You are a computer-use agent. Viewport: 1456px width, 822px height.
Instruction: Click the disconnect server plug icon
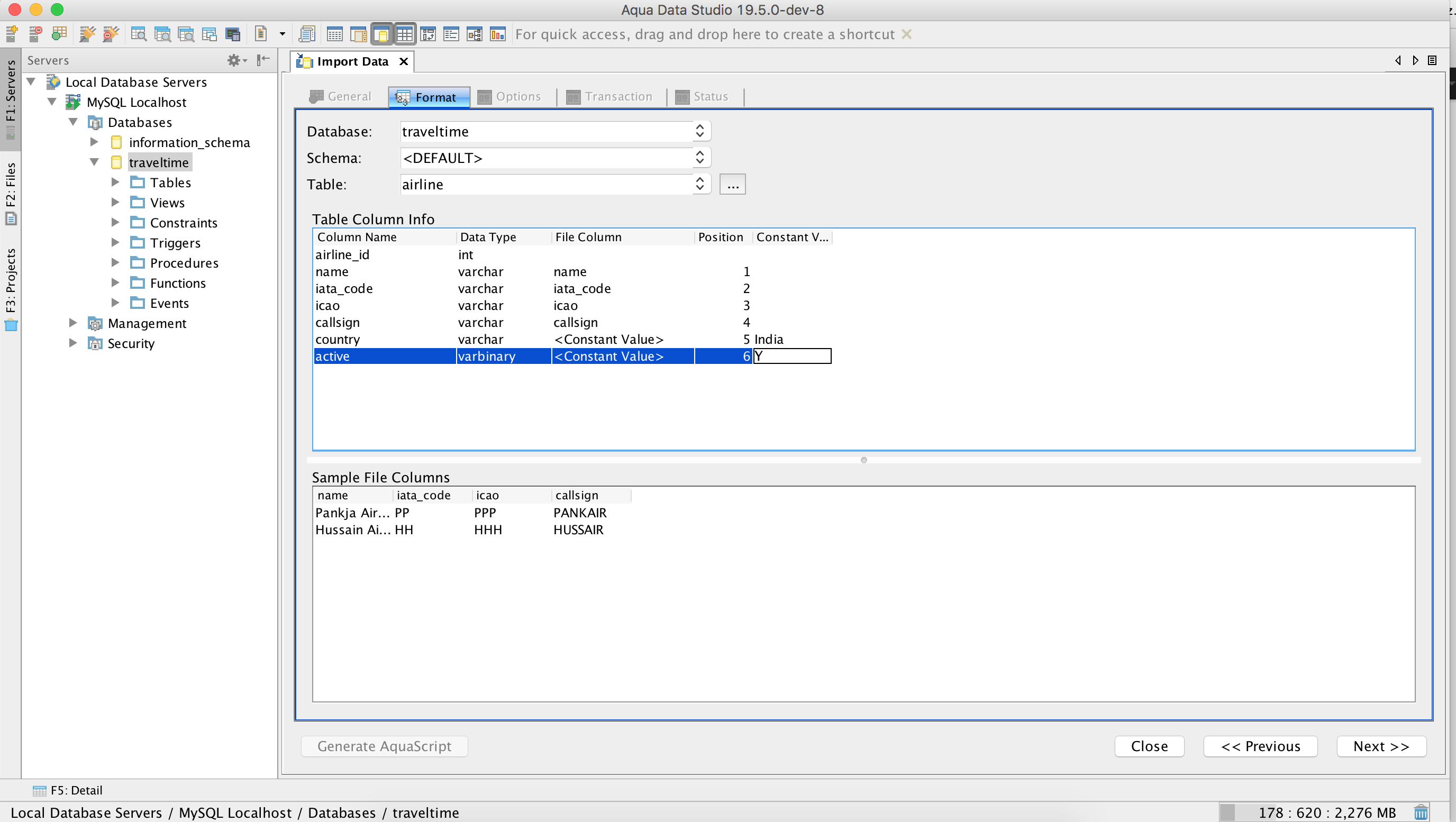click(x=111, y=34)
